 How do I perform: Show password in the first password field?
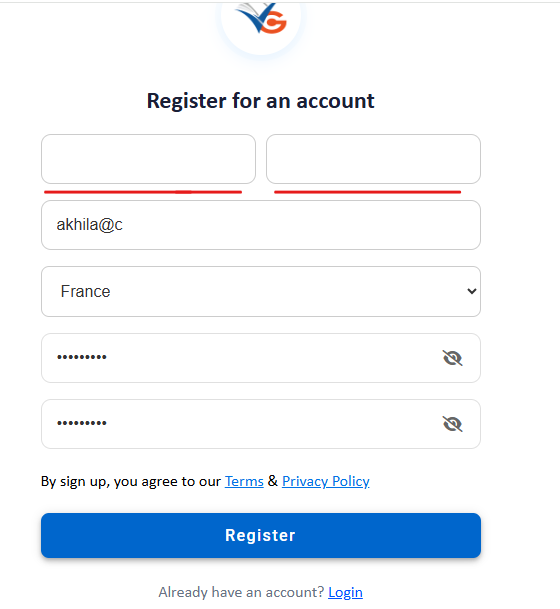[x=452, y=358]
